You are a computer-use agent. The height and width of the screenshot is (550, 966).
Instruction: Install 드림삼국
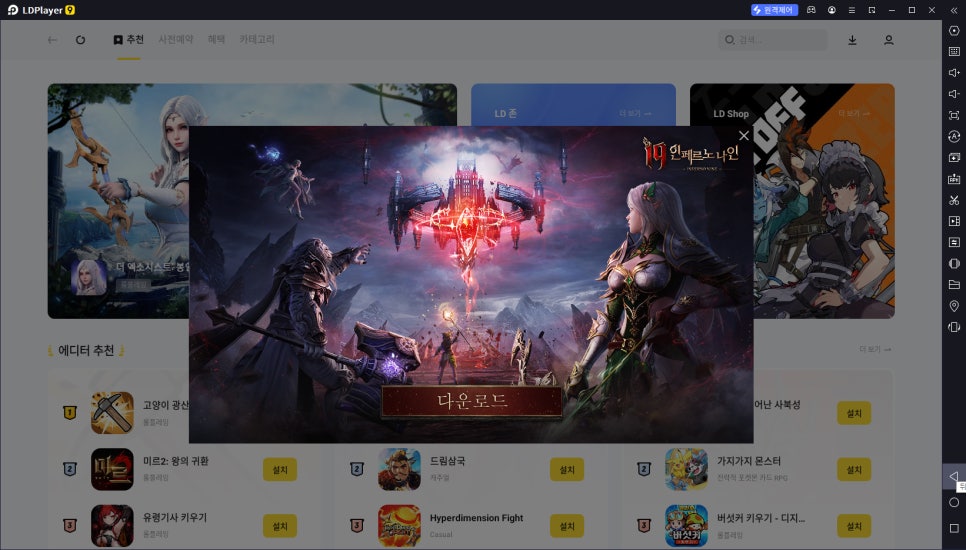[x=567, y=469]
